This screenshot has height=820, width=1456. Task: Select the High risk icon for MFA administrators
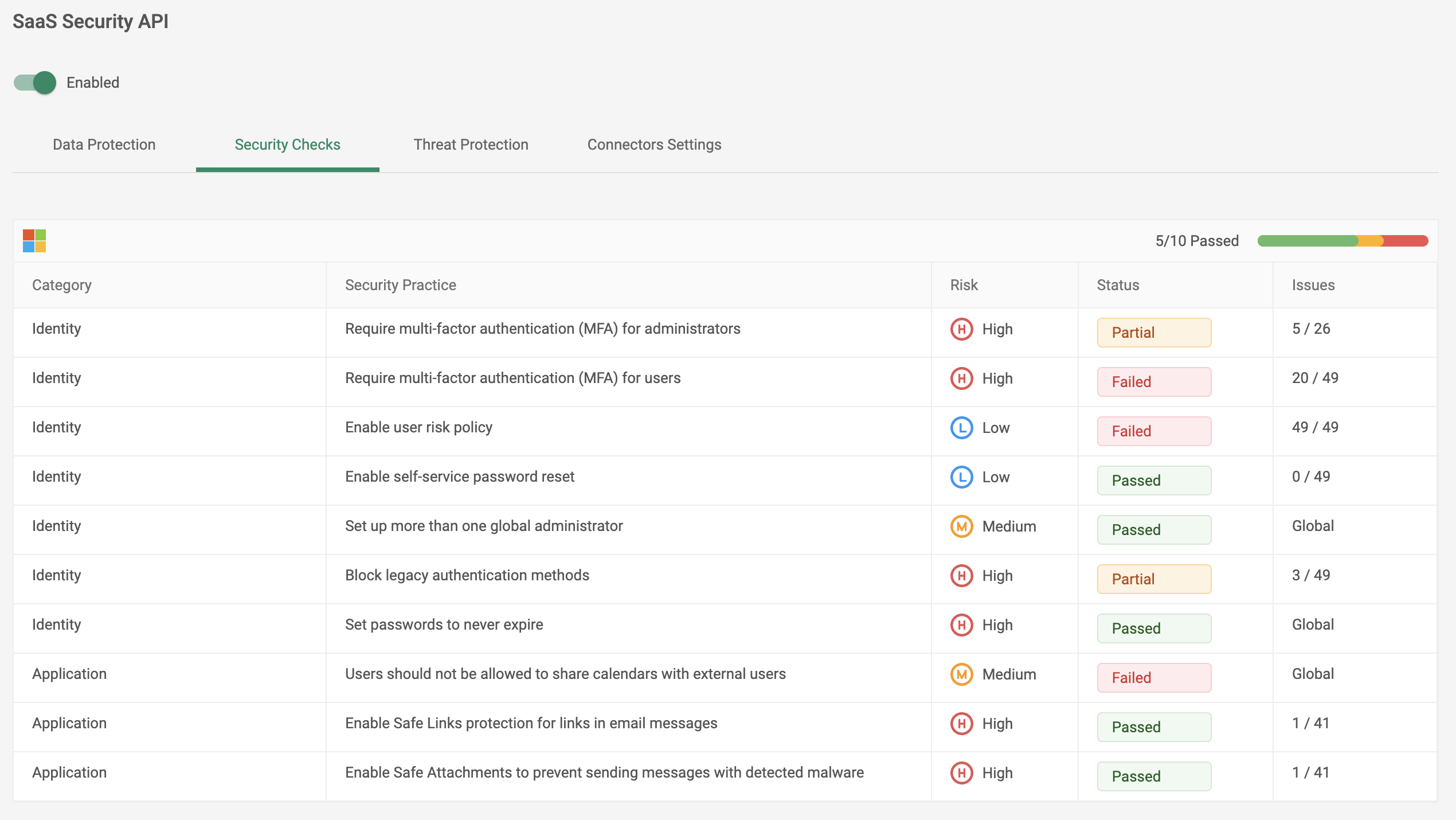pyautogui.click(x=962, y=329)
